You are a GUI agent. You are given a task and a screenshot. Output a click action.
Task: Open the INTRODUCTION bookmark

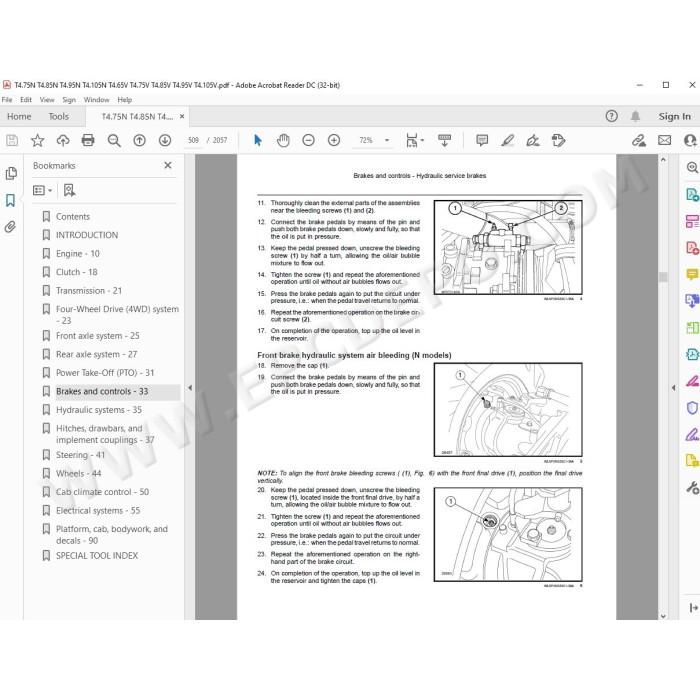(87, 235)
